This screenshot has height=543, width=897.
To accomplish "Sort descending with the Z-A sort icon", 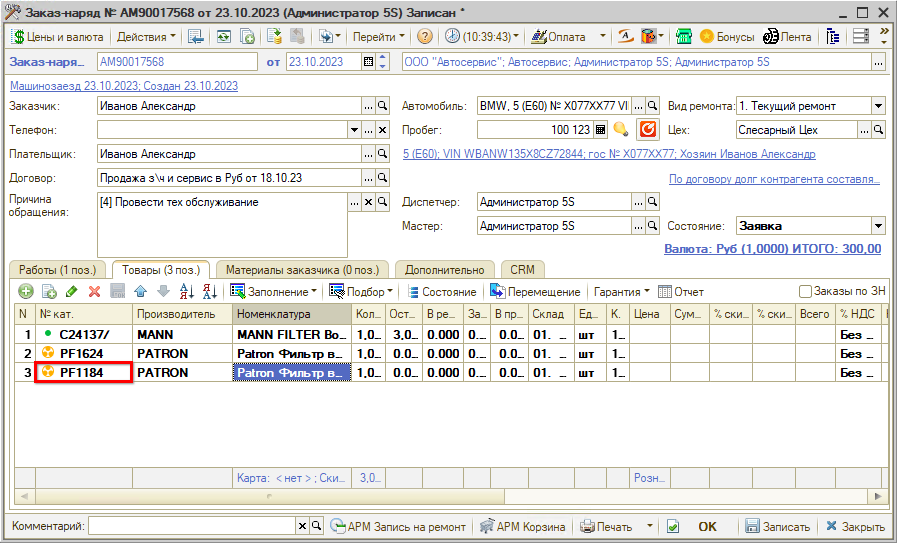I will pos(209,291).
